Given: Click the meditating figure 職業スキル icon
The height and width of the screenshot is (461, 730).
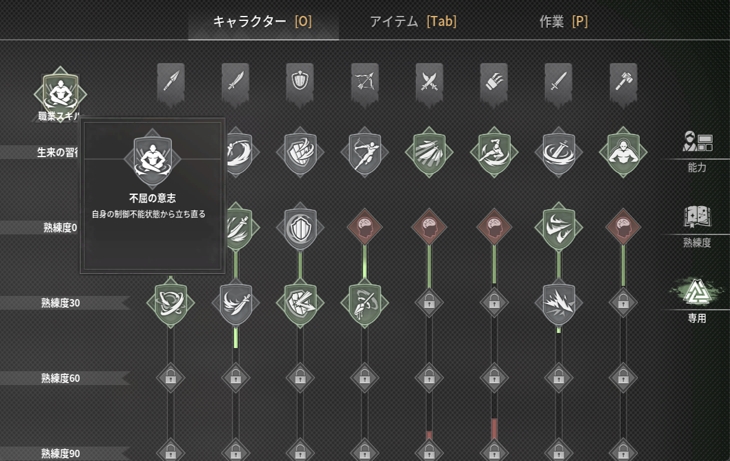Looking at the screenshot, I should pos(61,93).
